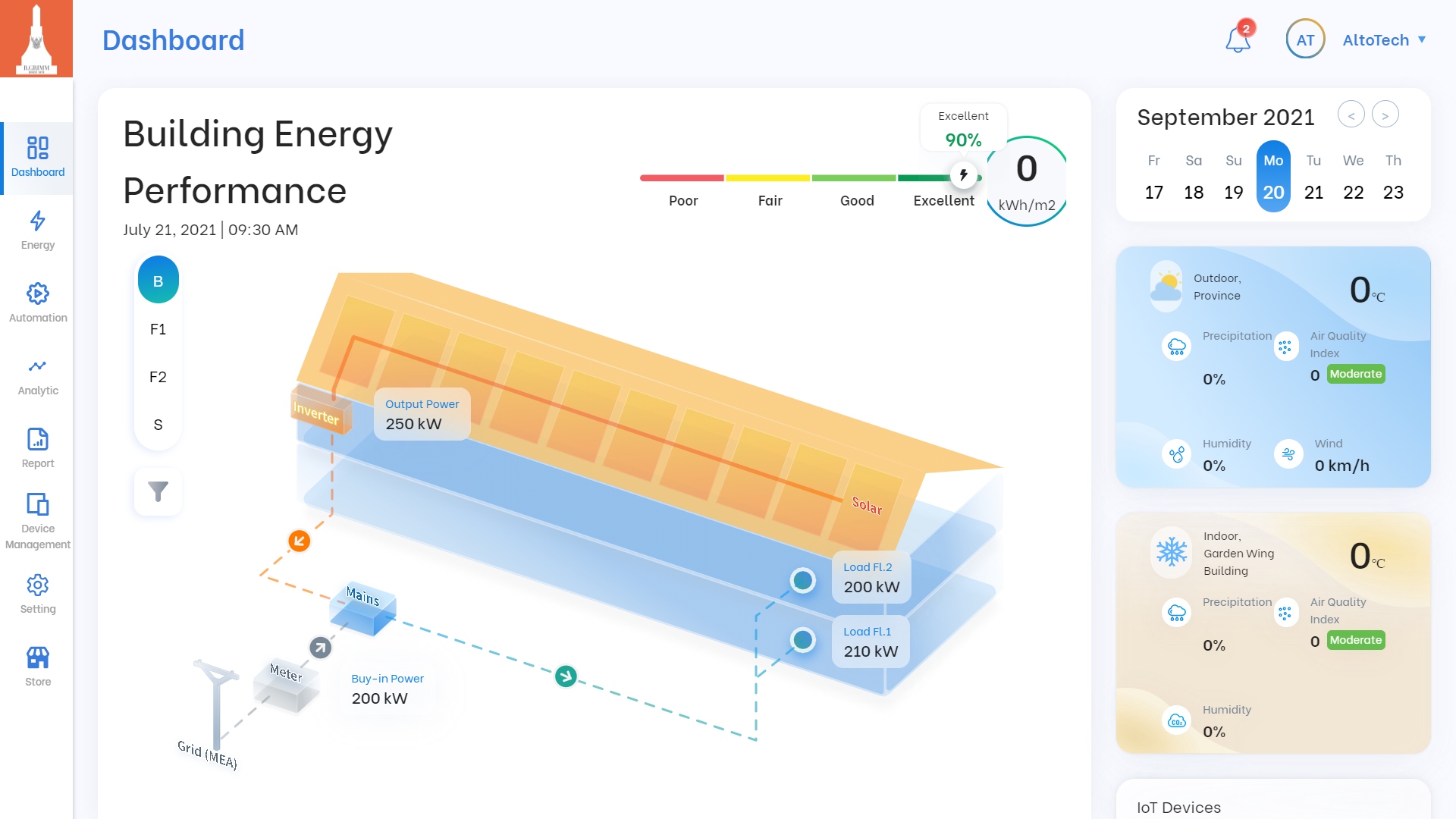Image resolution: width=1456 pixels, height=819 pixels.
Task: Switch to floor F1 view
Action: 158,329
